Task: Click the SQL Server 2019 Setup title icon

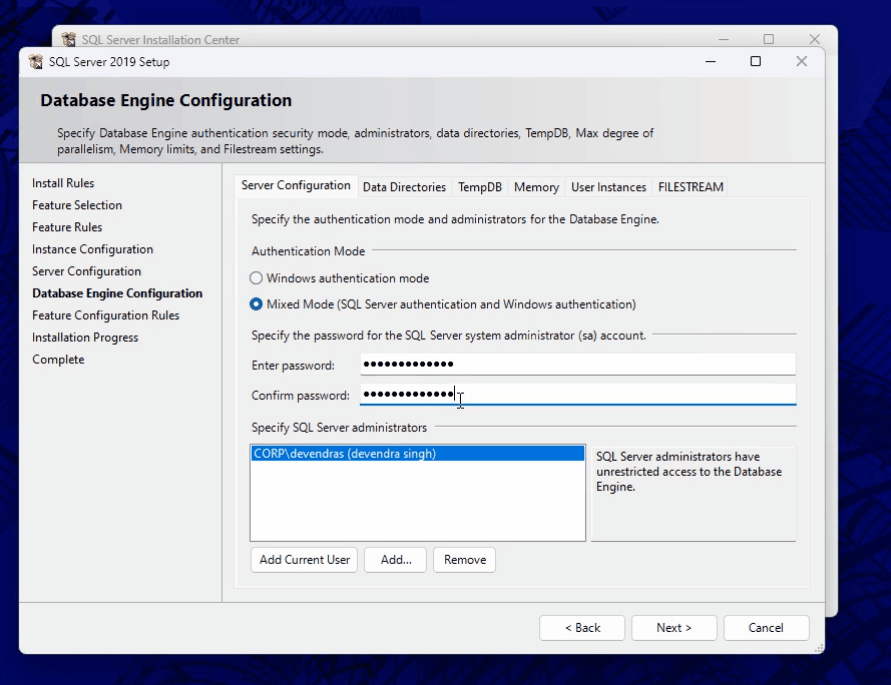Action: pyautogui.click(x=35, y=62)
